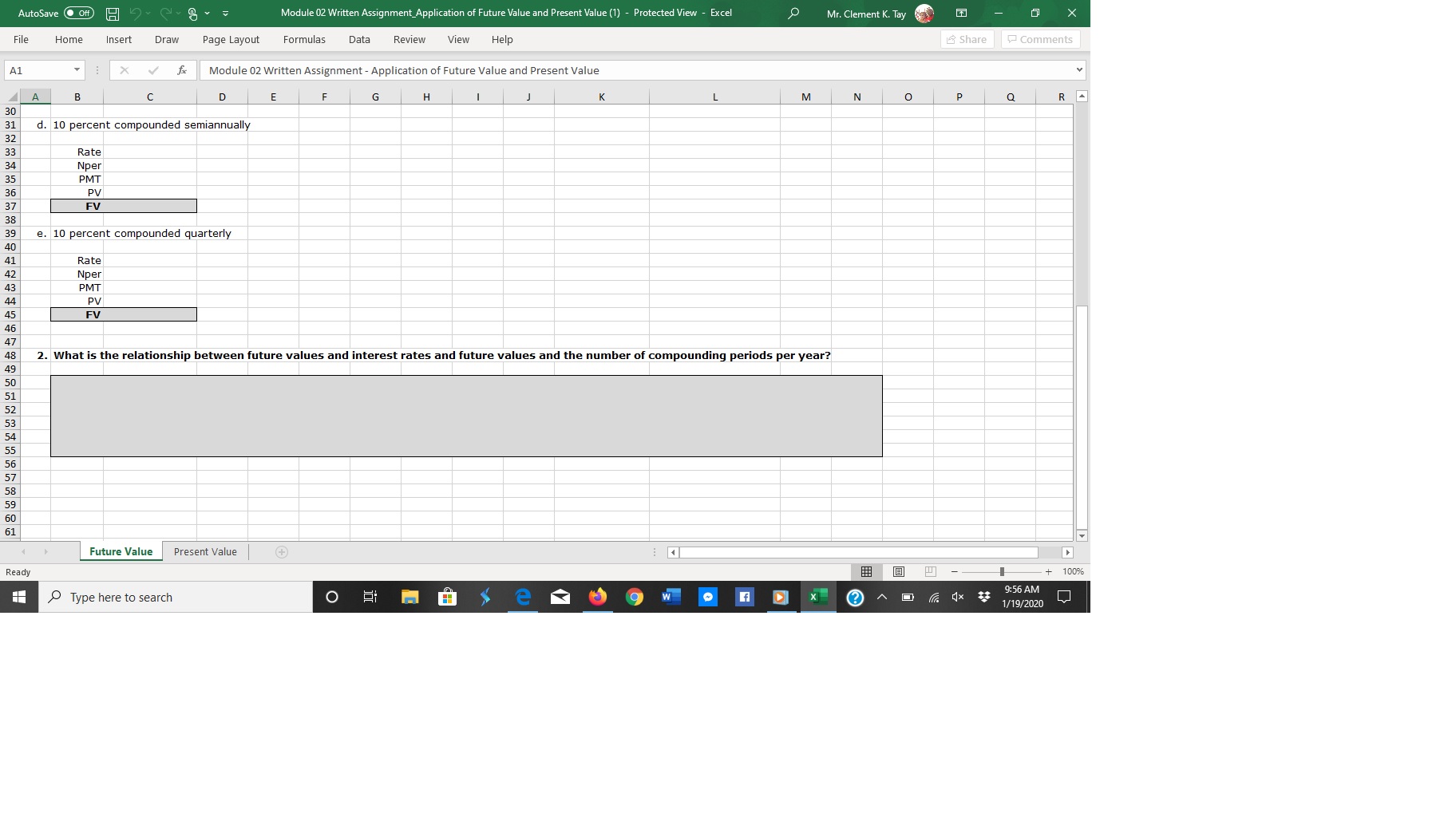Open the Comments pane
This screenshot has height=817, width=1456.
1040,39
